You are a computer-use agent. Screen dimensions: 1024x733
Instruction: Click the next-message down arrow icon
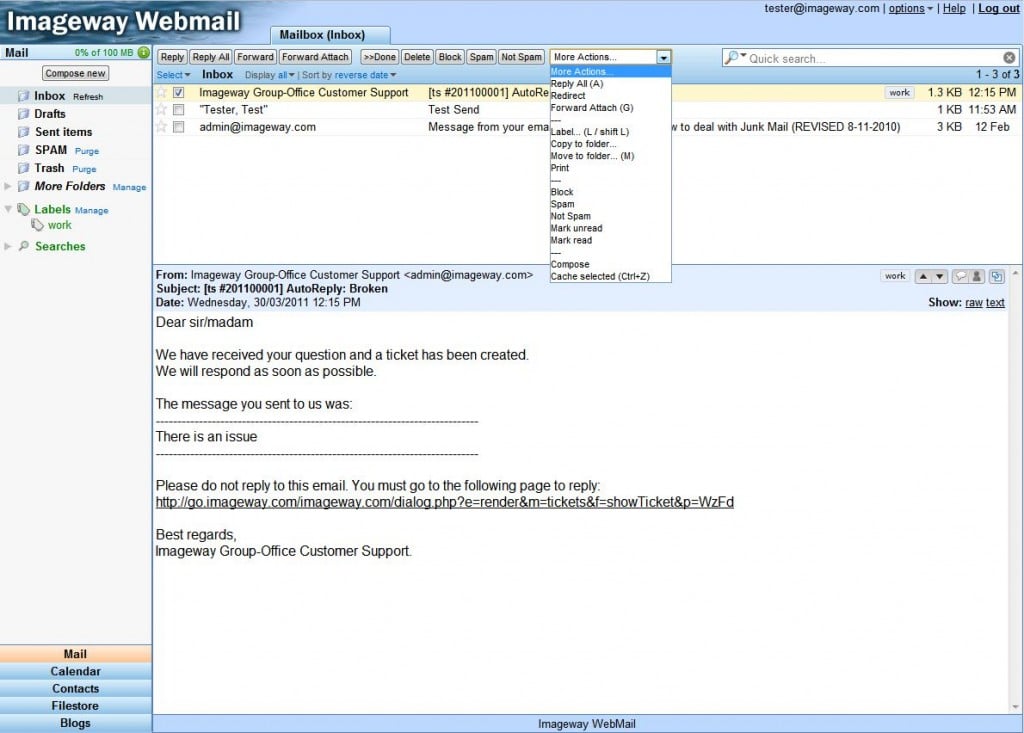point(938,276)
